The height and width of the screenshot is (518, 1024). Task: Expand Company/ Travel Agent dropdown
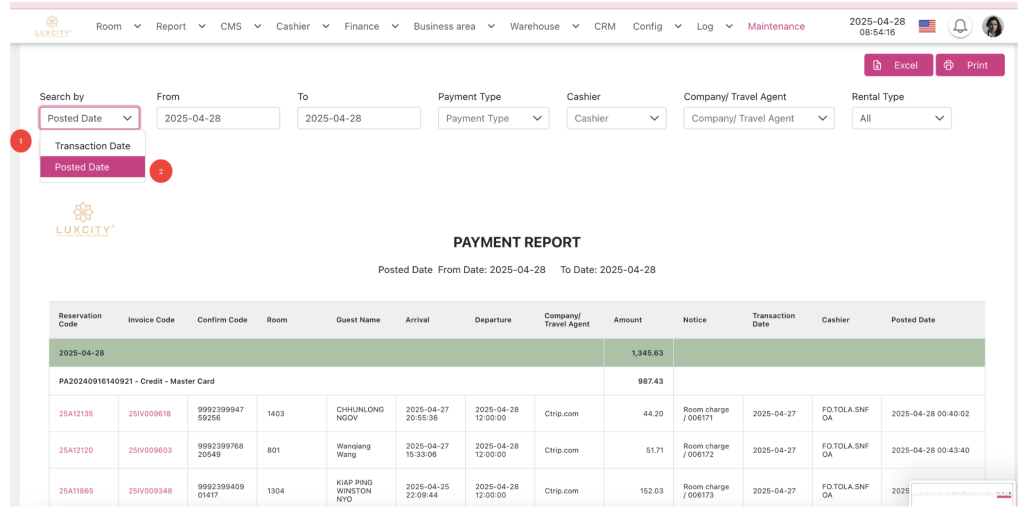pos(759,118)
